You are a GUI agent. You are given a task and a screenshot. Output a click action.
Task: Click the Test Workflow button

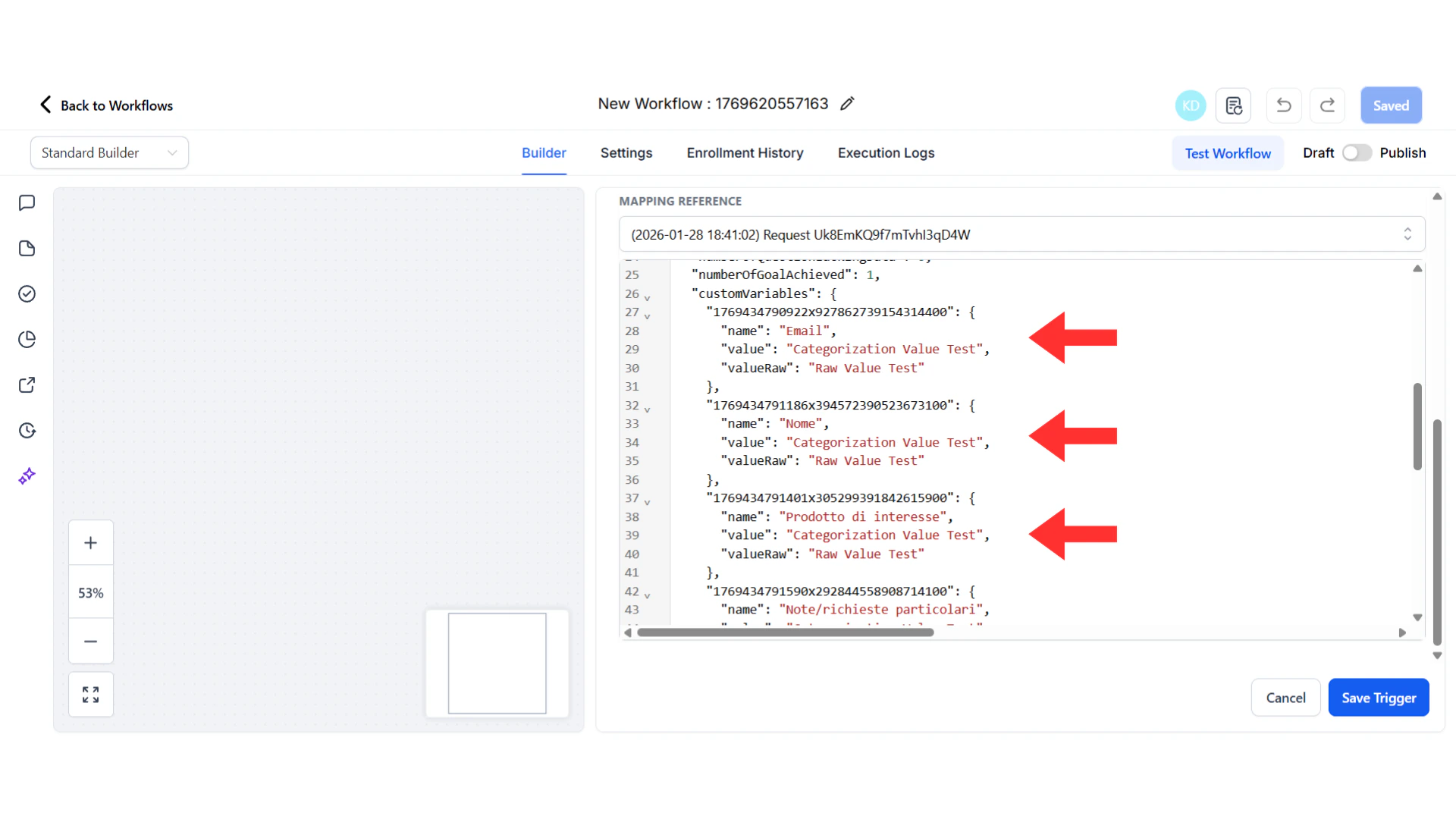point(1228,152)
